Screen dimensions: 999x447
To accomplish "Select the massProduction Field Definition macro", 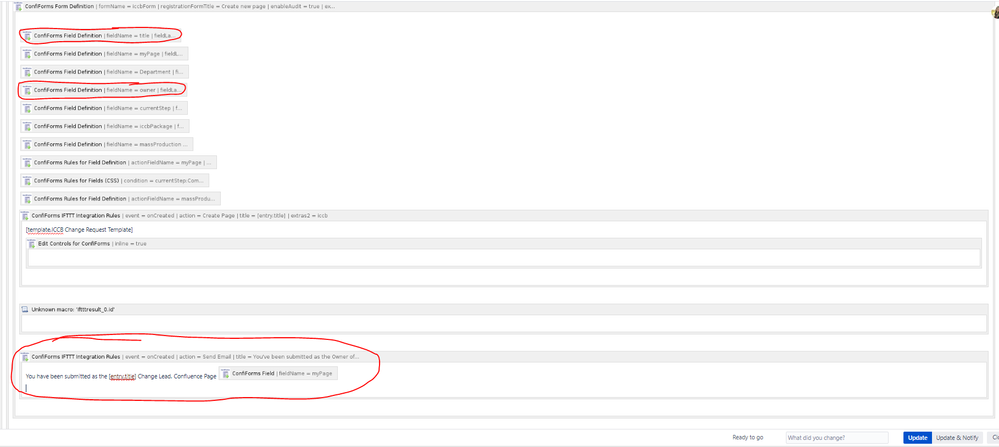I will pos(106,145).
